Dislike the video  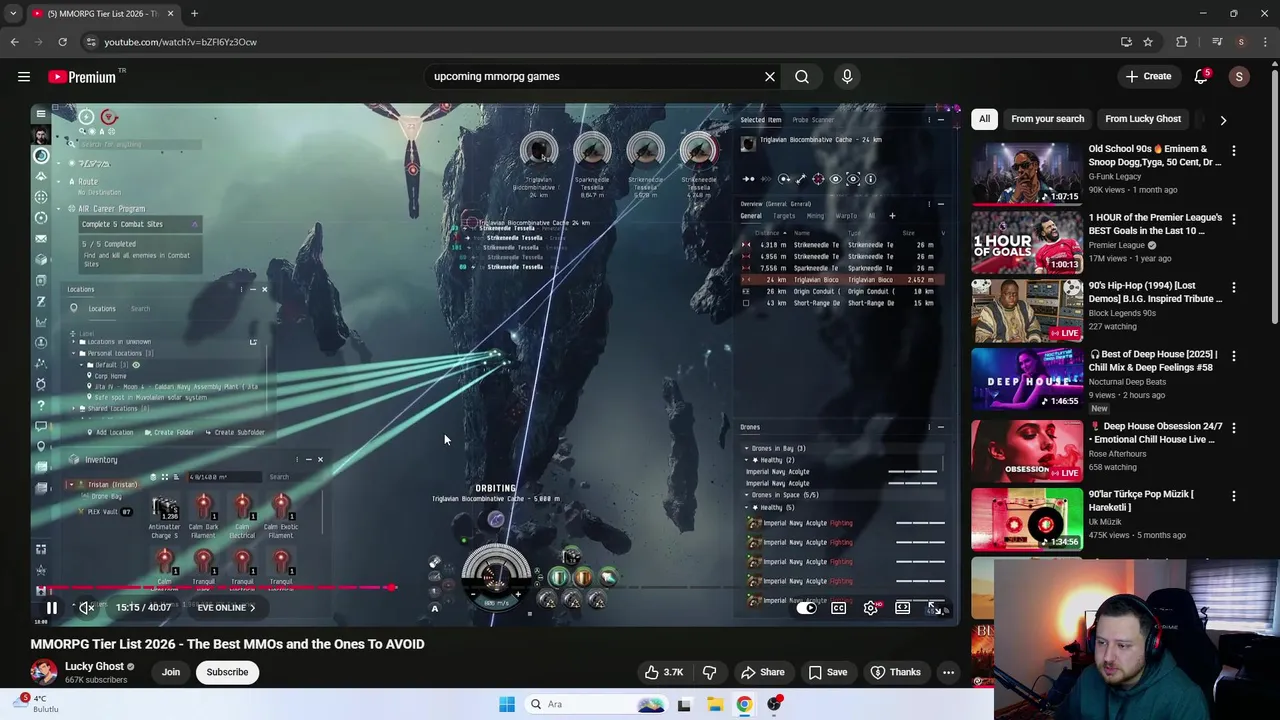click(710, 672)
